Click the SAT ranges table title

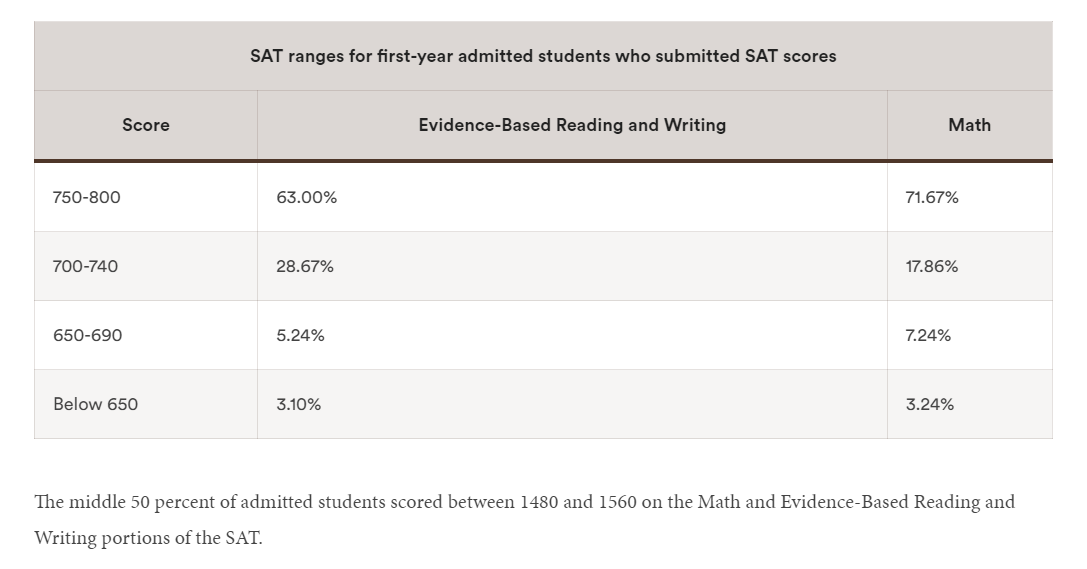pyautogui.click(x=543, y=57)
